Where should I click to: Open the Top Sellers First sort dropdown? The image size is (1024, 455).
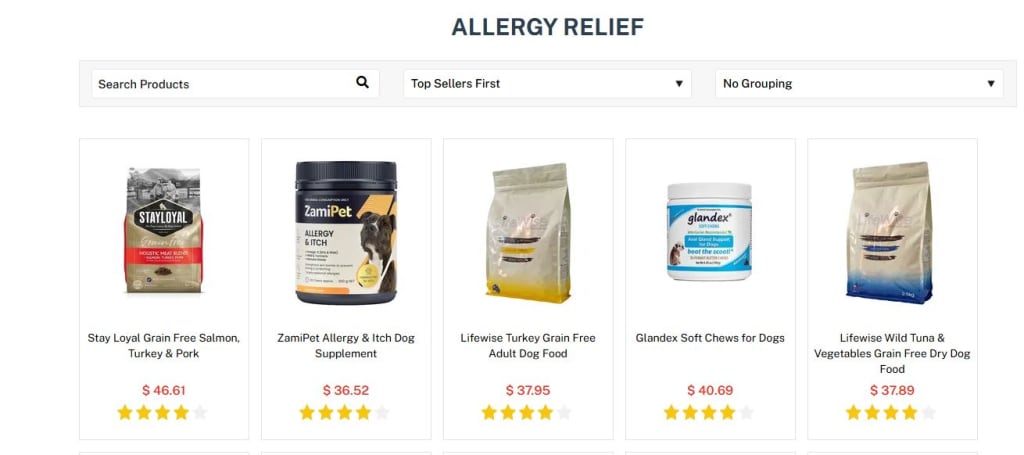(x=547, y=84)
